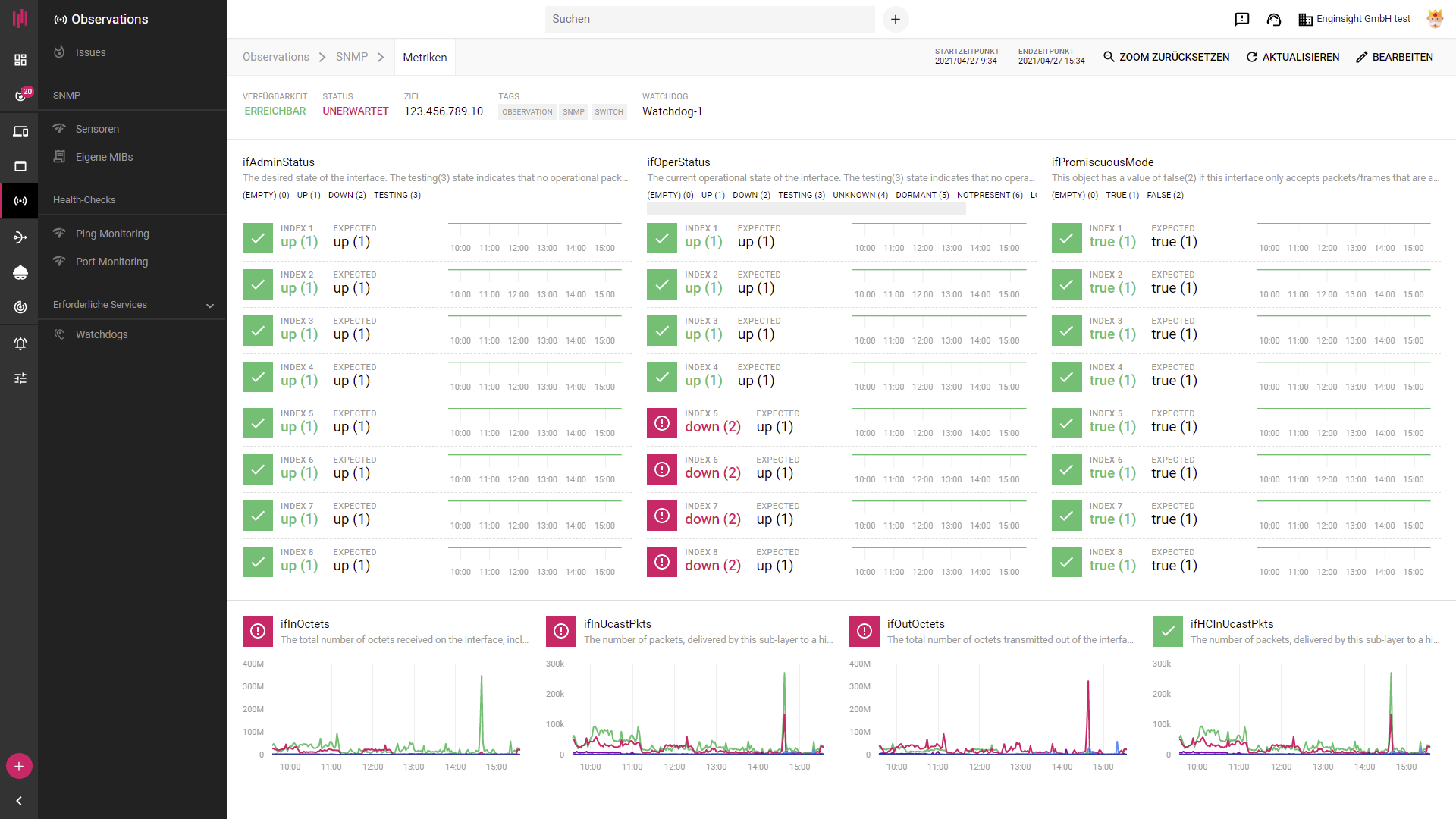
Task: Expand Erforderliche Services section
Action: (209, 305)
